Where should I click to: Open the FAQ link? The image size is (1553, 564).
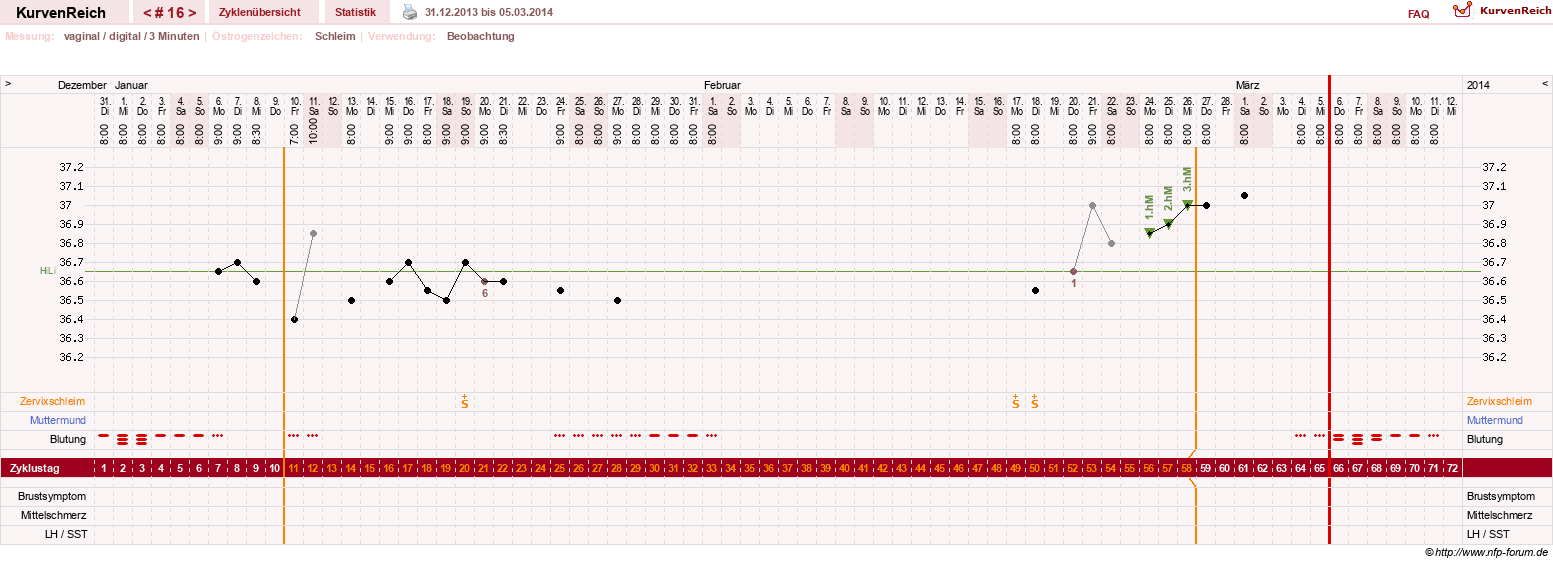(x=1418, y=14)
